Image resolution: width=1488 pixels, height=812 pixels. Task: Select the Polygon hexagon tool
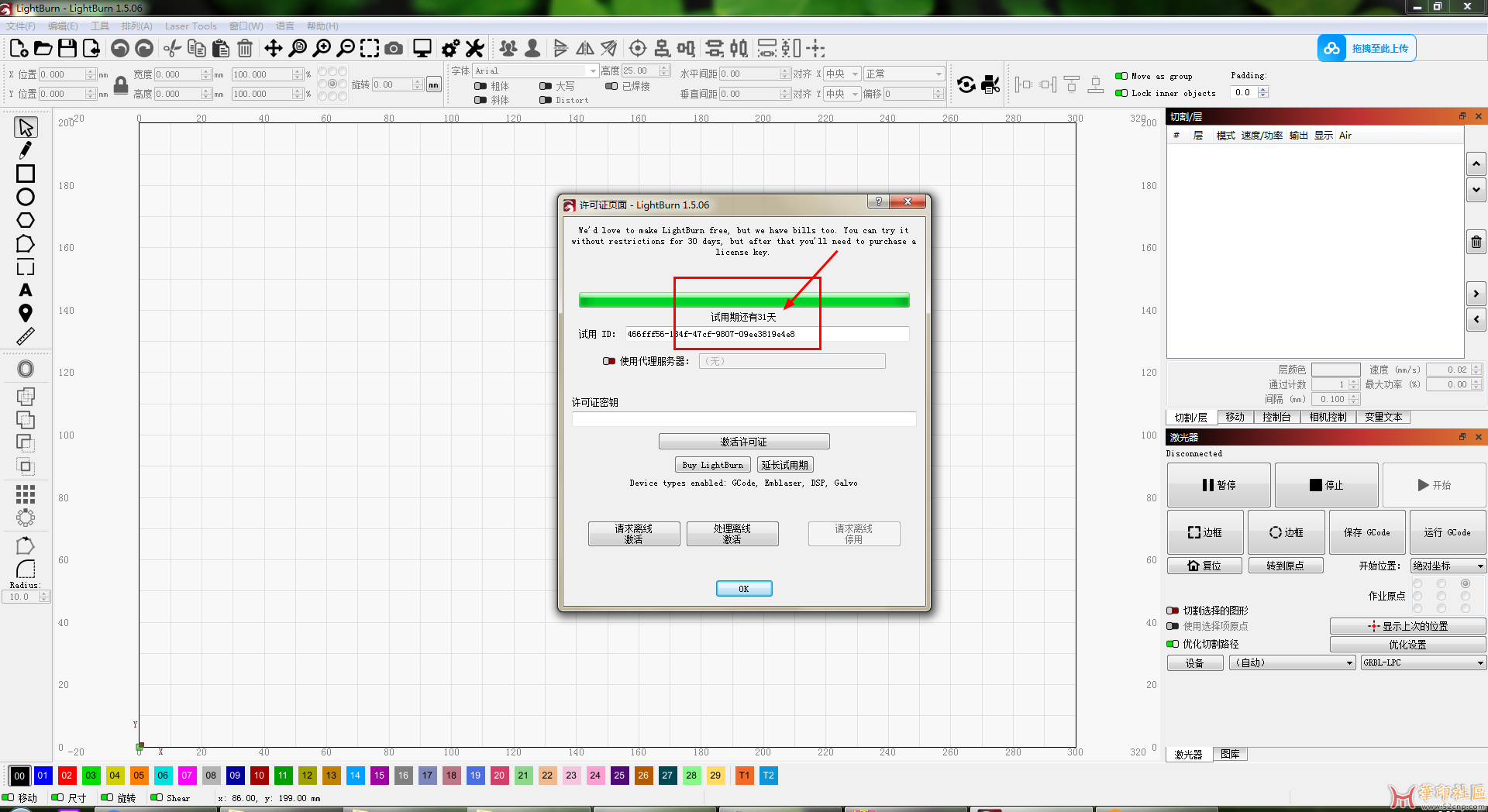[26, 220]
